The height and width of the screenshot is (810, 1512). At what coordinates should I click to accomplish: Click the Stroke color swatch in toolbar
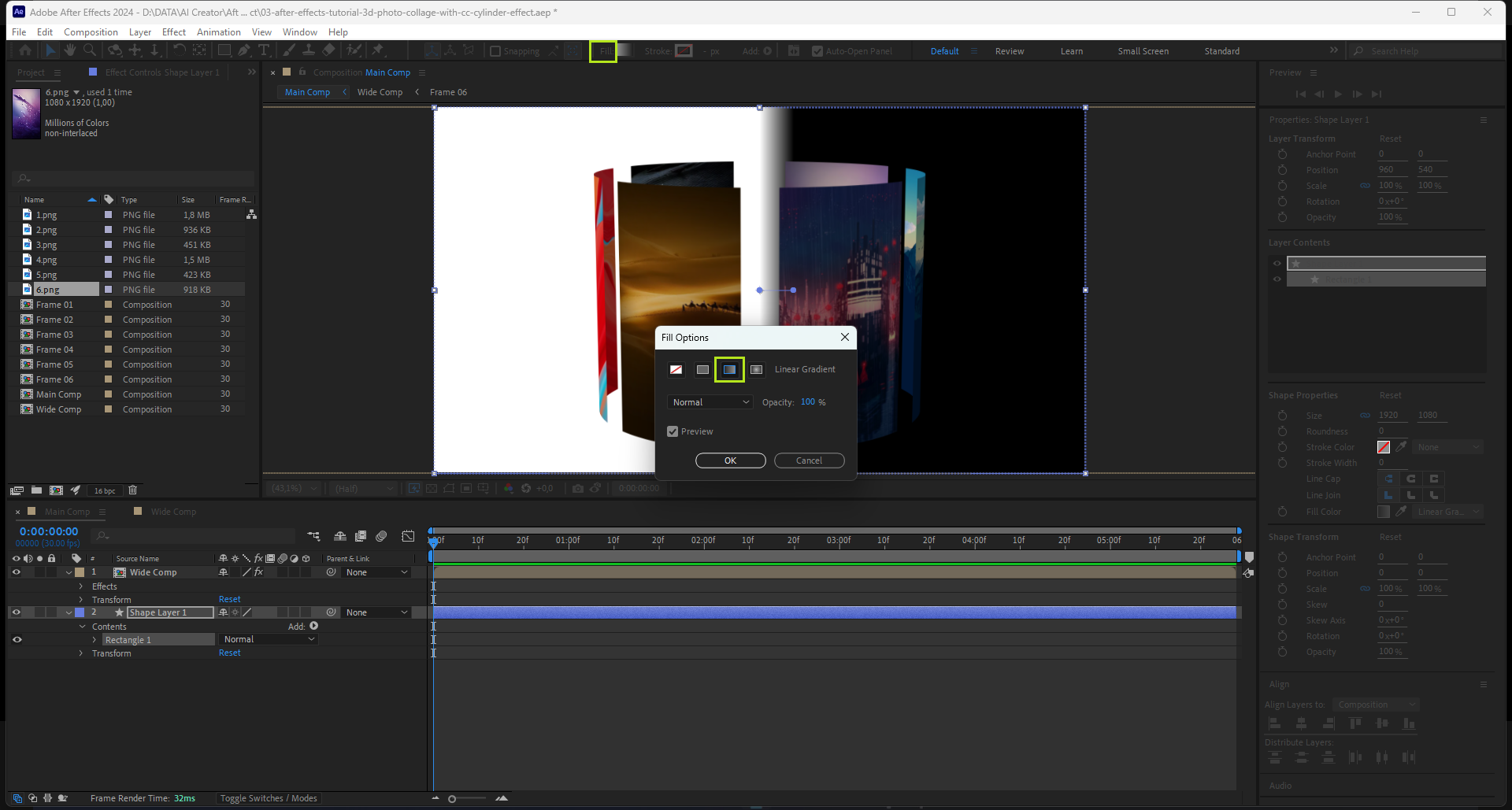click(x=684, y=51)
